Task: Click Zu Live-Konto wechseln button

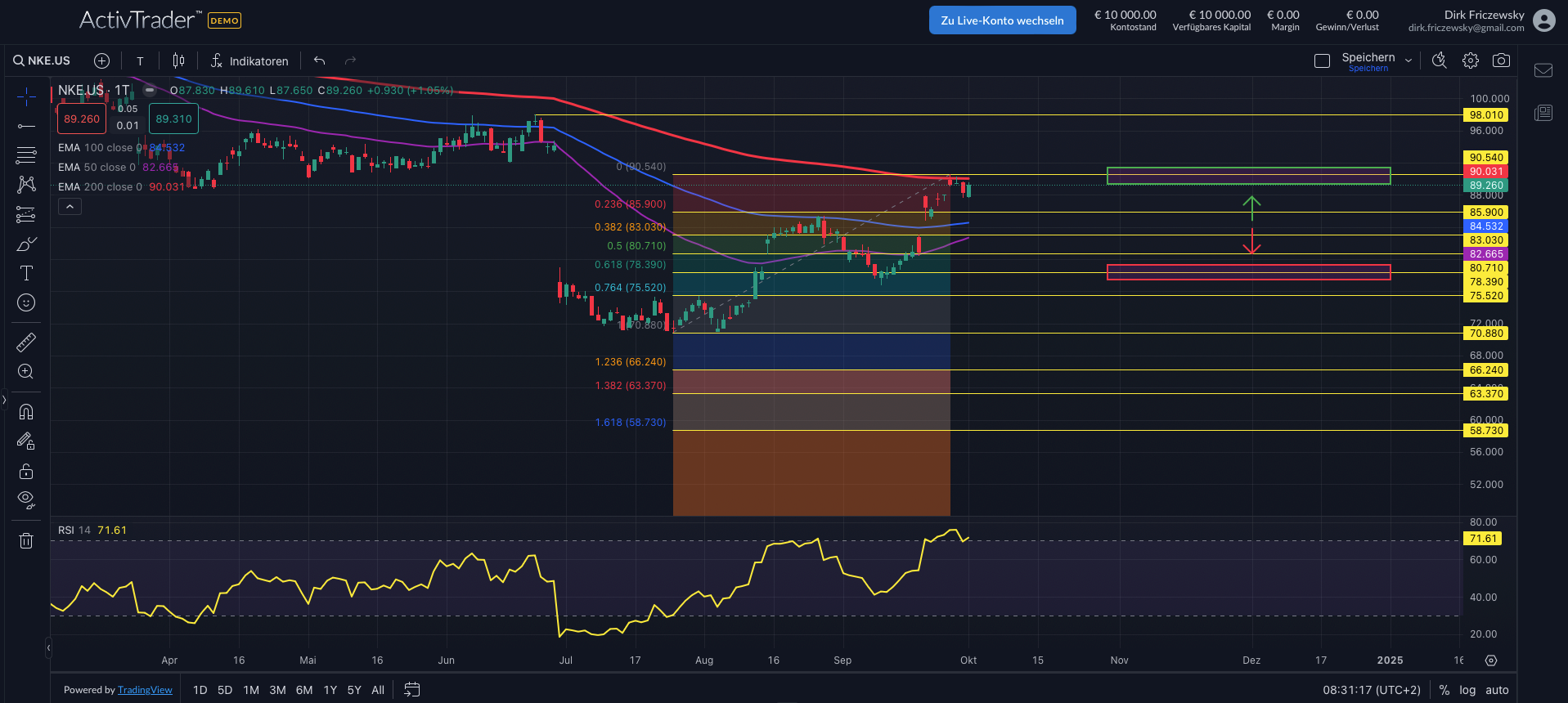Action: click(1002, 20)
